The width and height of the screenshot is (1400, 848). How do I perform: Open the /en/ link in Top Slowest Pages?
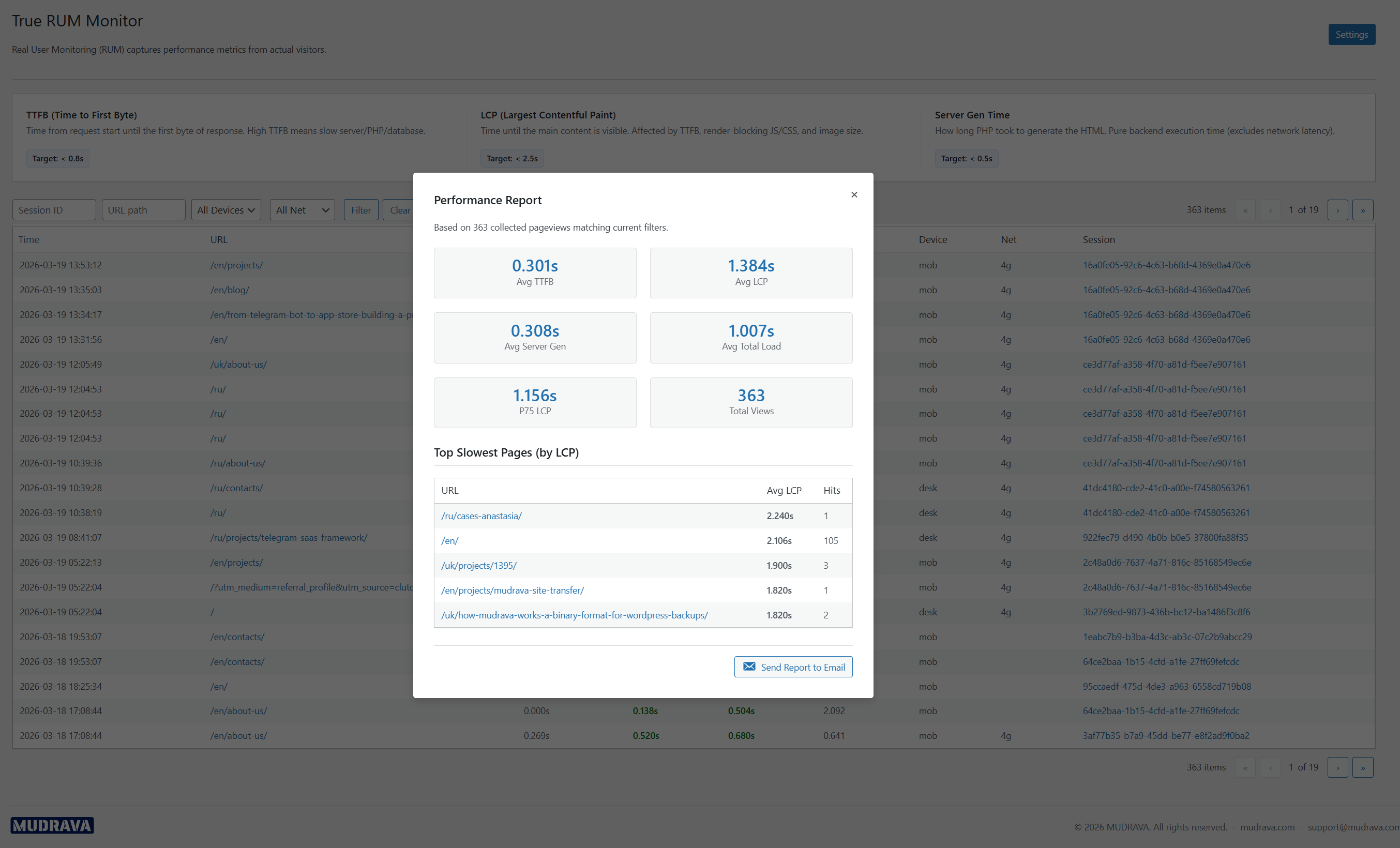tap(449, 540)
